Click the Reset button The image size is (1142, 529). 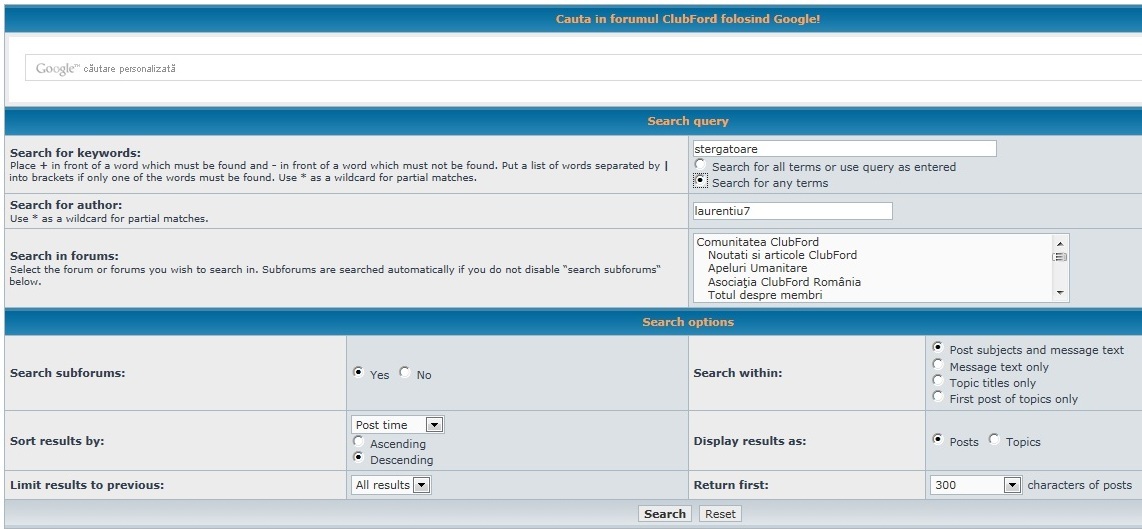[719, 514]
